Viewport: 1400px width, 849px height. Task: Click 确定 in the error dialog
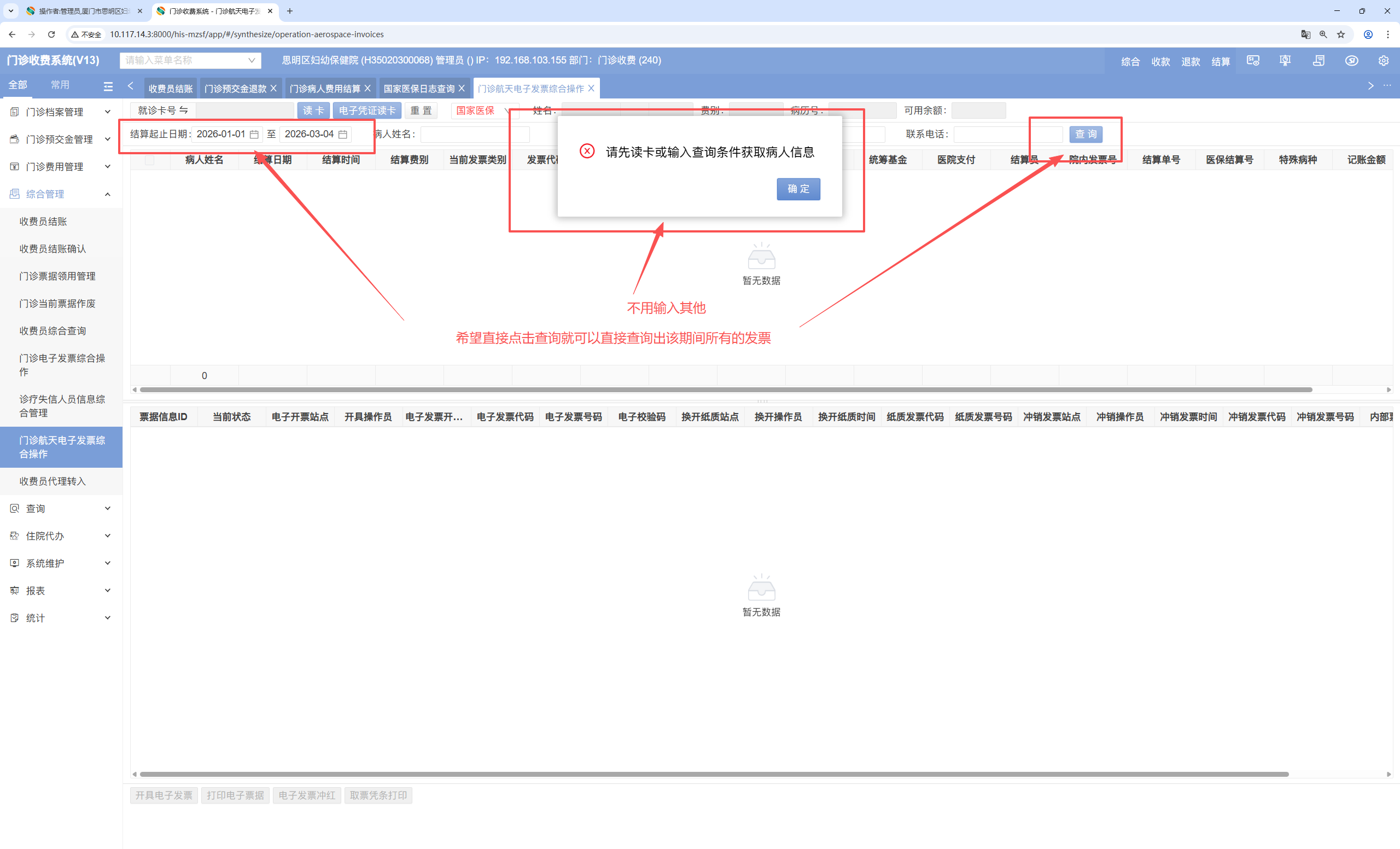798,189
